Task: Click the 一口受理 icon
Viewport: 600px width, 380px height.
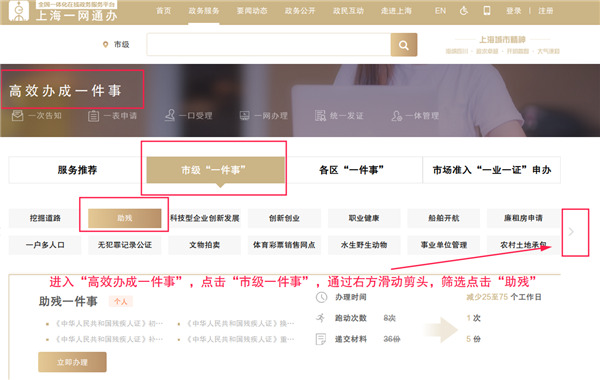Action: (x=170, y=115)
